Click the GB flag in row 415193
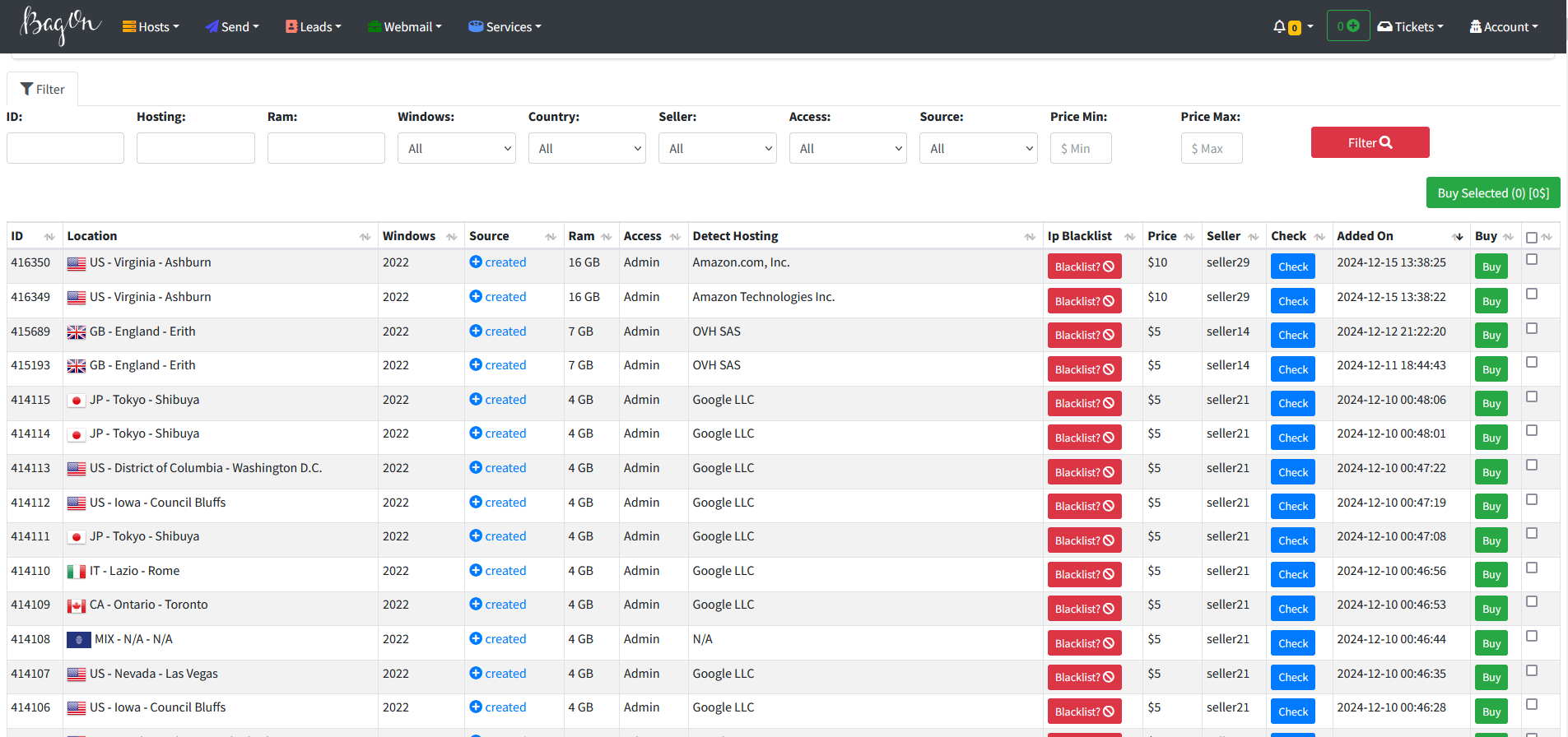Screen dimensions: 1568x737 (x=77, y=366)
